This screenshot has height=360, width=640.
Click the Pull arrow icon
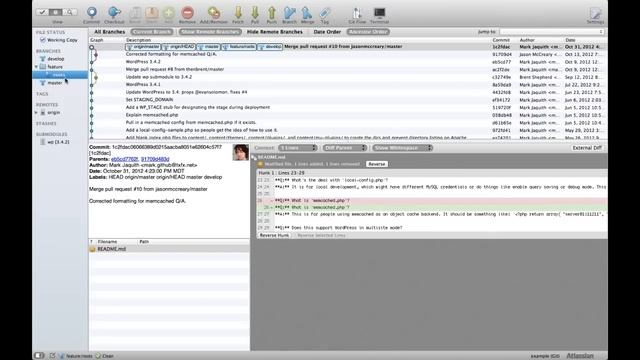(255, 13)
